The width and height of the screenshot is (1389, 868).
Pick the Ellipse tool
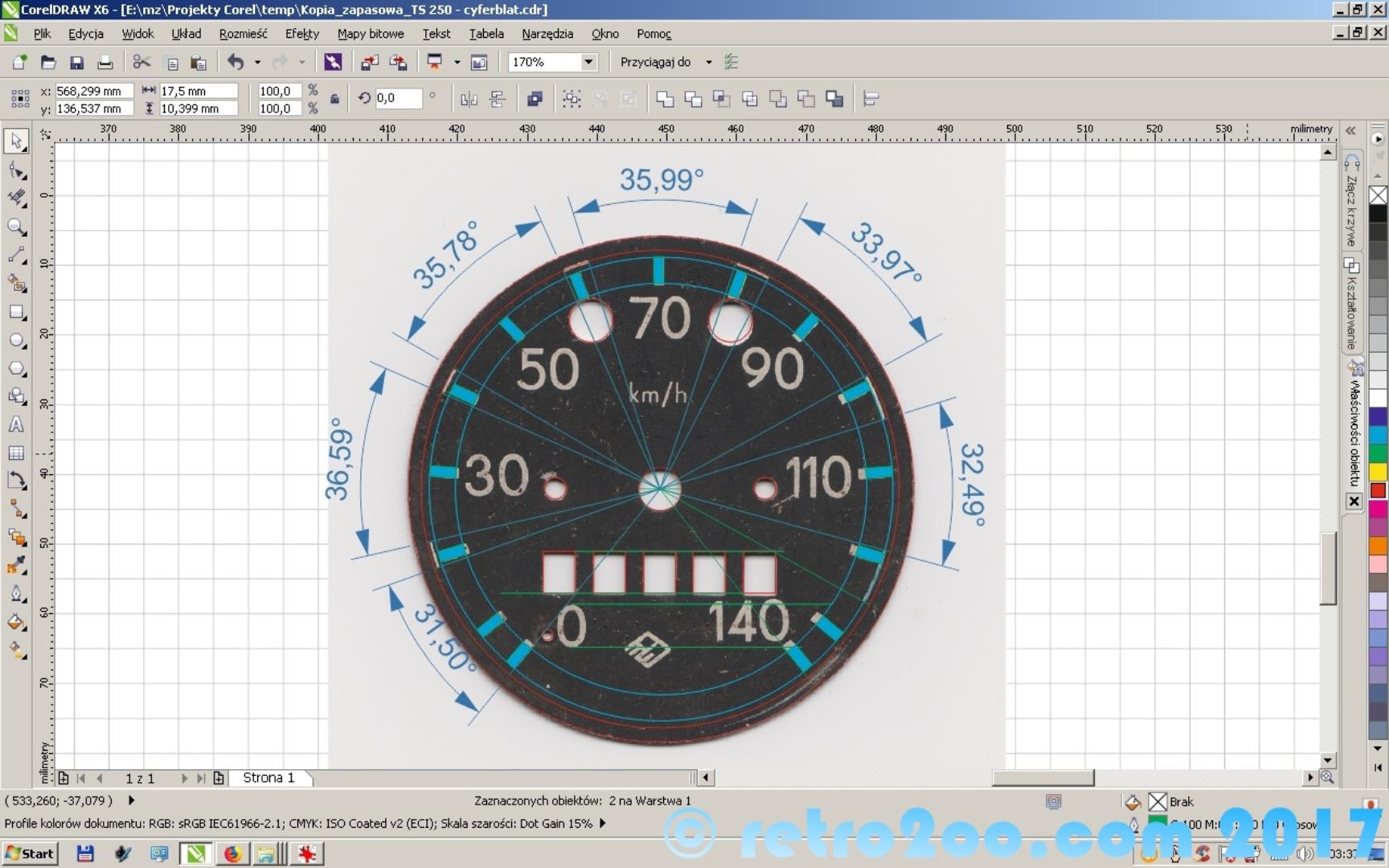click(x=16, y=341)
